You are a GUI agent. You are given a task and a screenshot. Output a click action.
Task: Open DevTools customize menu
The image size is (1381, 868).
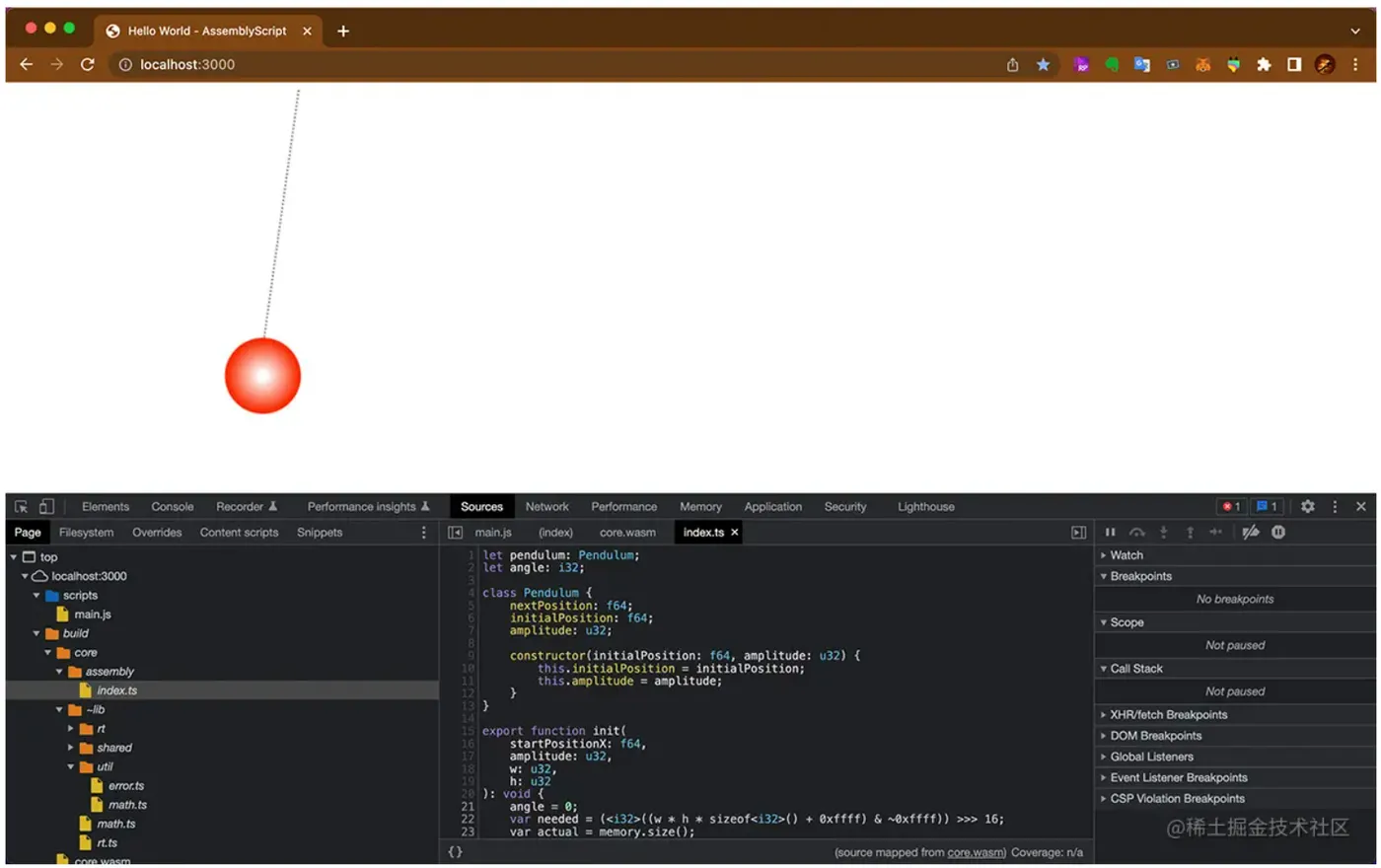point(1336,506)
